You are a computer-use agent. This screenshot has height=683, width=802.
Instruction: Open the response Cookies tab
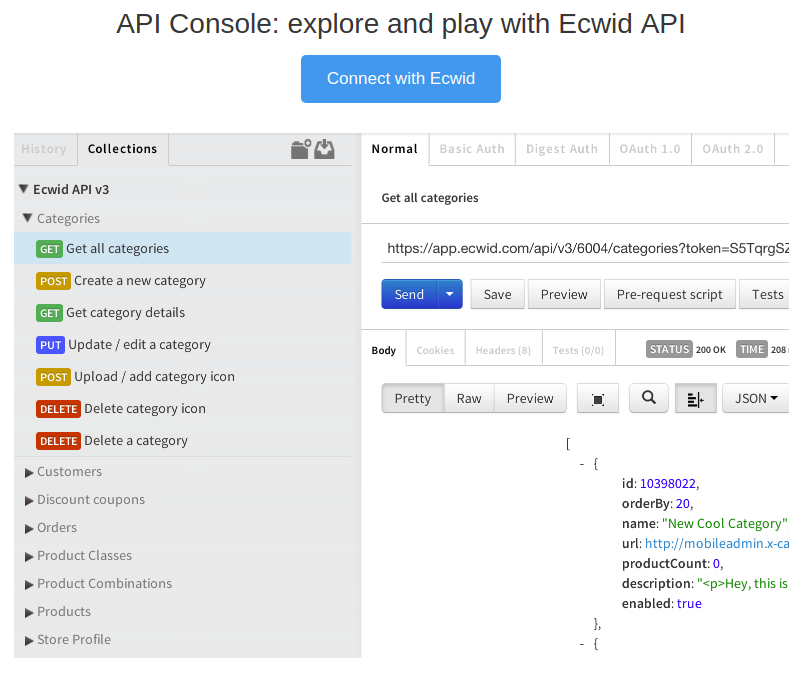point(435,350)
